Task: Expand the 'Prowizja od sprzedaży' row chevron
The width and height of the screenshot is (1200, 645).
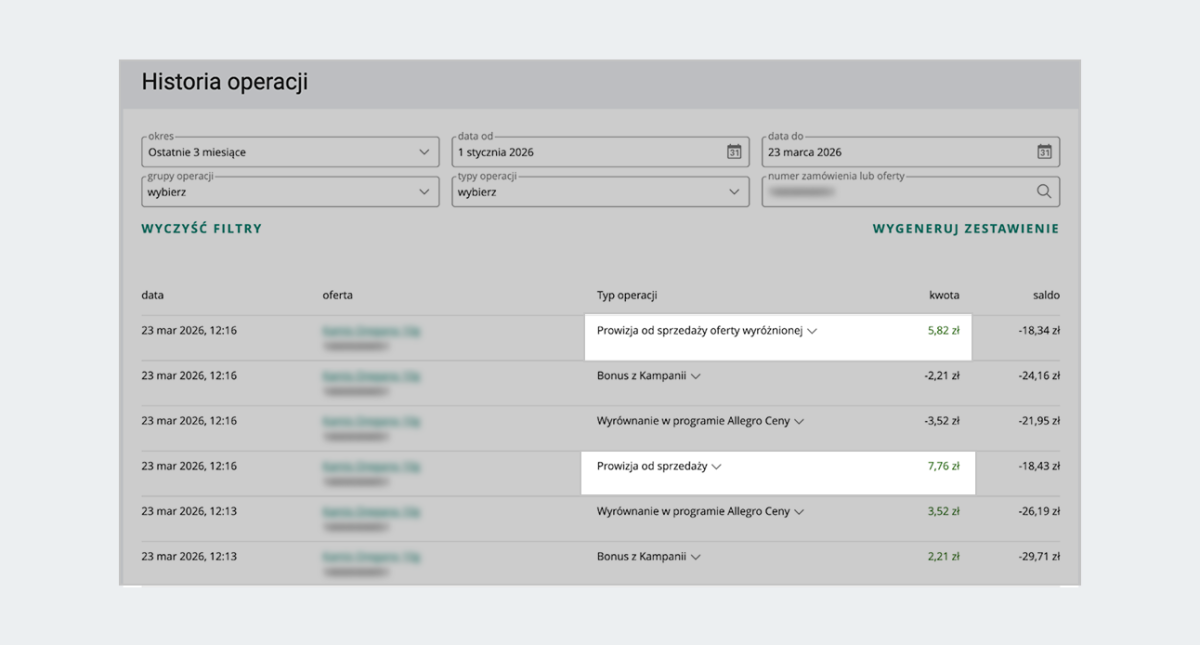Action: tap(716, 467)
